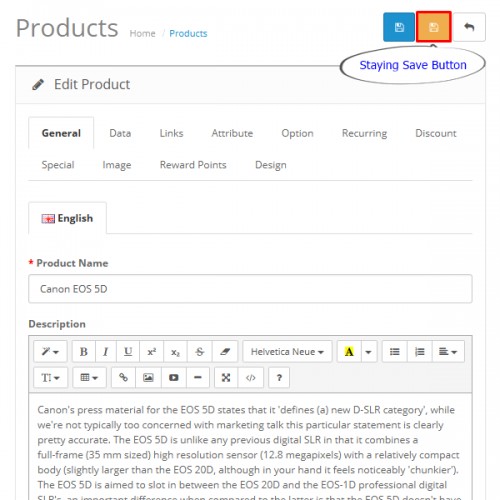
Task: Select the General tab
Action: pyautogui.click(x=61, y=133)
